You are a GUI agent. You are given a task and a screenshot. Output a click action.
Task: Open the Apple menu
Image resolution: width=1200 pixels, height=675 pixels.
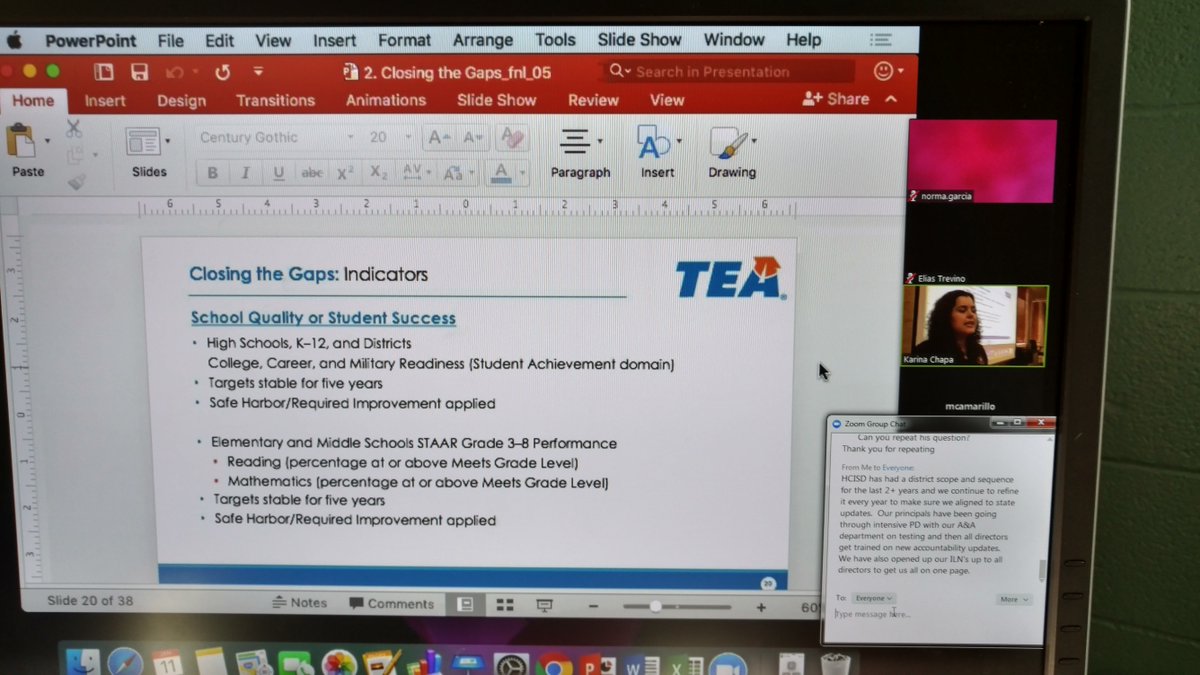(14, 41)
